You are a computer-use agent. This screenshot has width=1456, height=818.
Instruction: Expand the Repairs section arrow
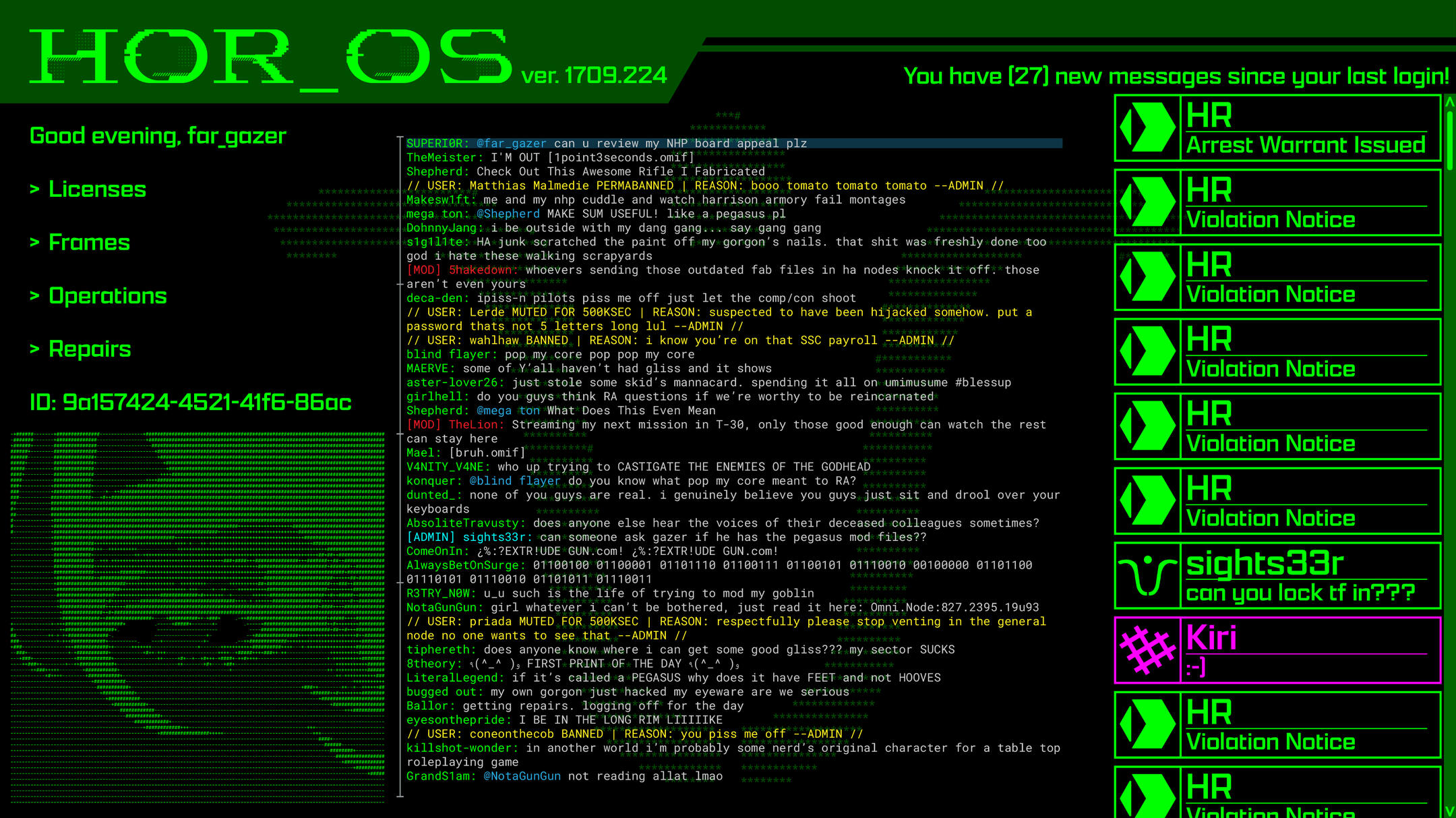[35, 349]
